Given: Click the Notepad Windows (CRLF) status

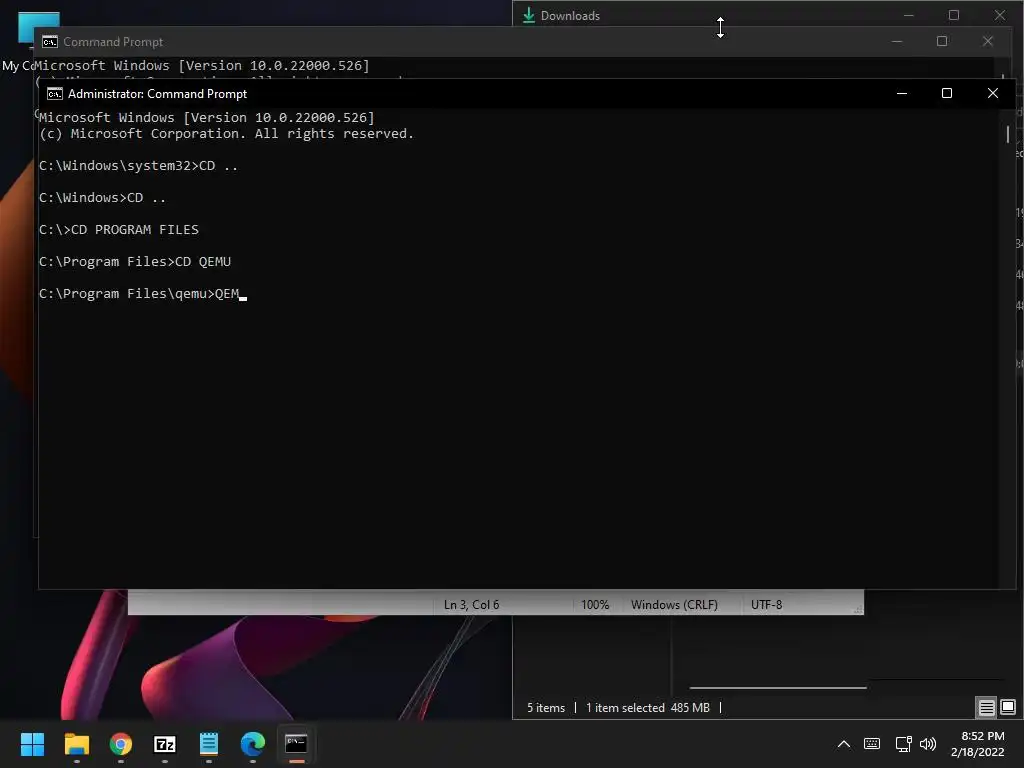Looking at the screenshot, I should click(674, 605).
